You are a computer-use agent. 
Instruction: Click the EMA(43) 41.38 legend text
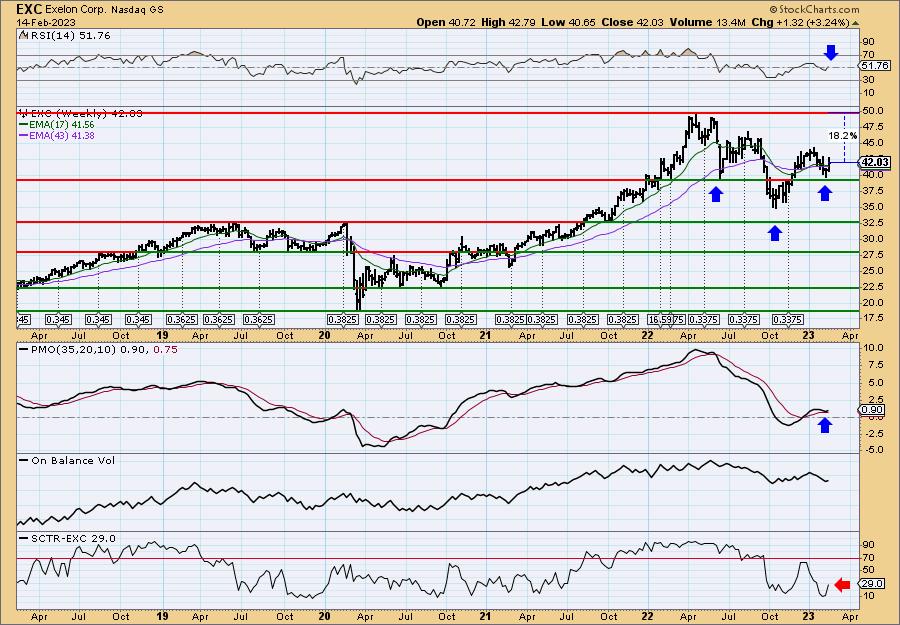pyautogui.click(x=61, y=136)
